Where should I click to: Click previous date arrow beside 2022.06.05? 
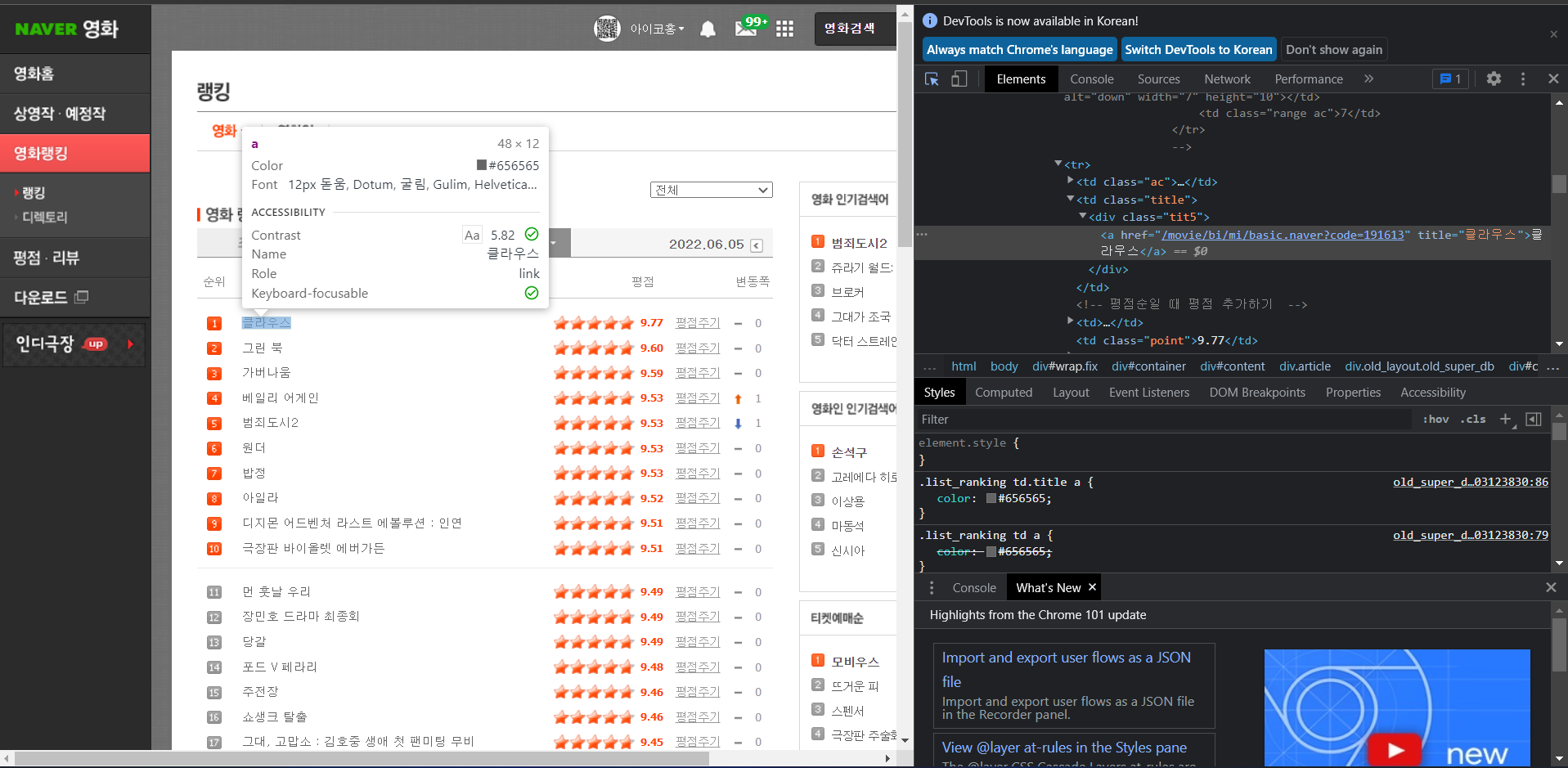click(757, 245)
